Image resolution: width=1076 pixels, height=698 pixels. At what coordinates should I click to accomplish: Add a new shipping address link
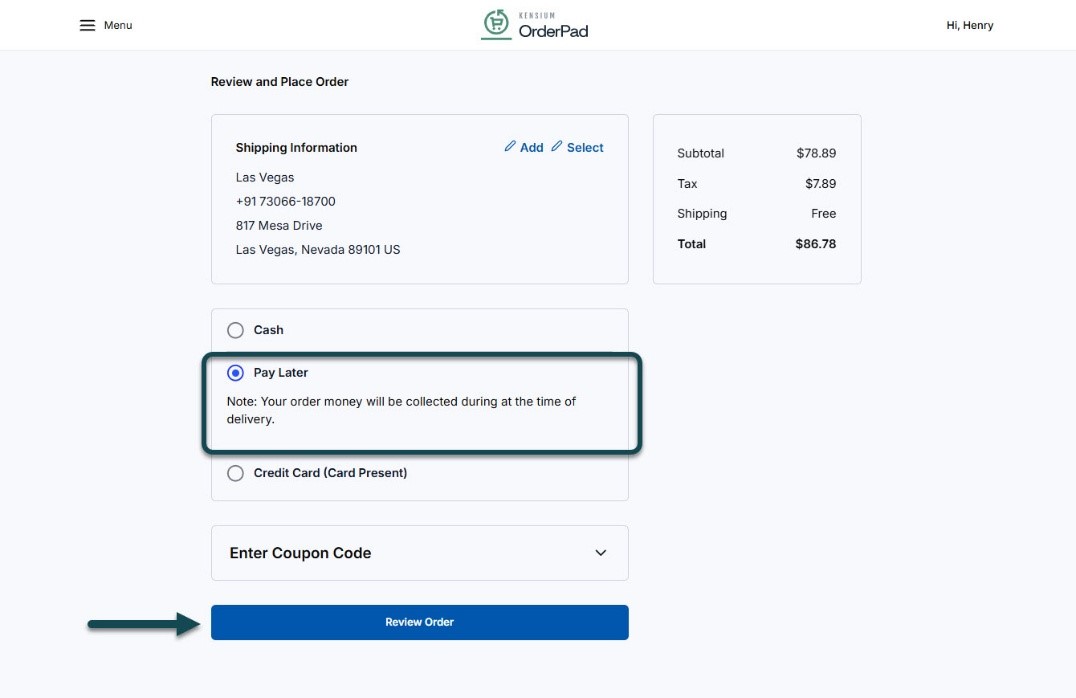(x=531, y=148)
